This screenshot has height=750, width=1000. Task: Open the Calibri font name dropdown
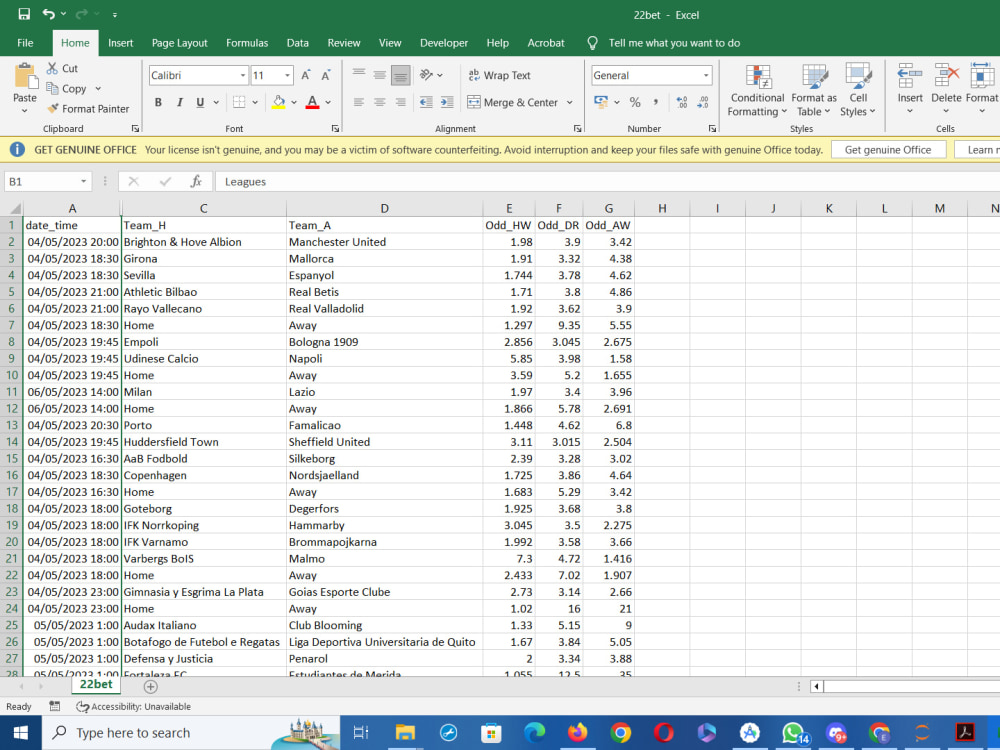click(x=243, y=75)
